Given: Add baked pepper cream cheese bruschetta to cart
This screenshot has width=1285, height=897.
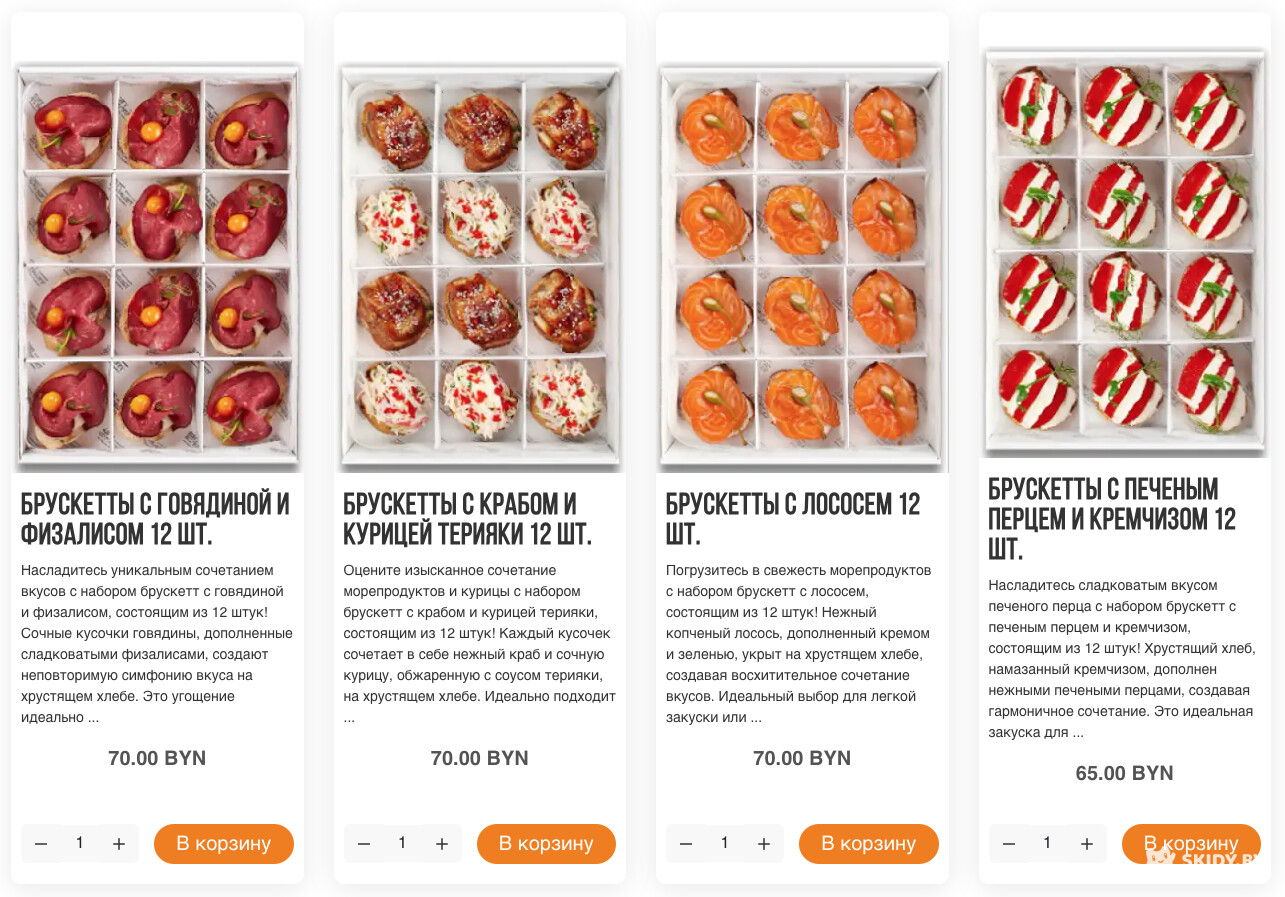Looking at the screenshot, I should (1191, 844).
